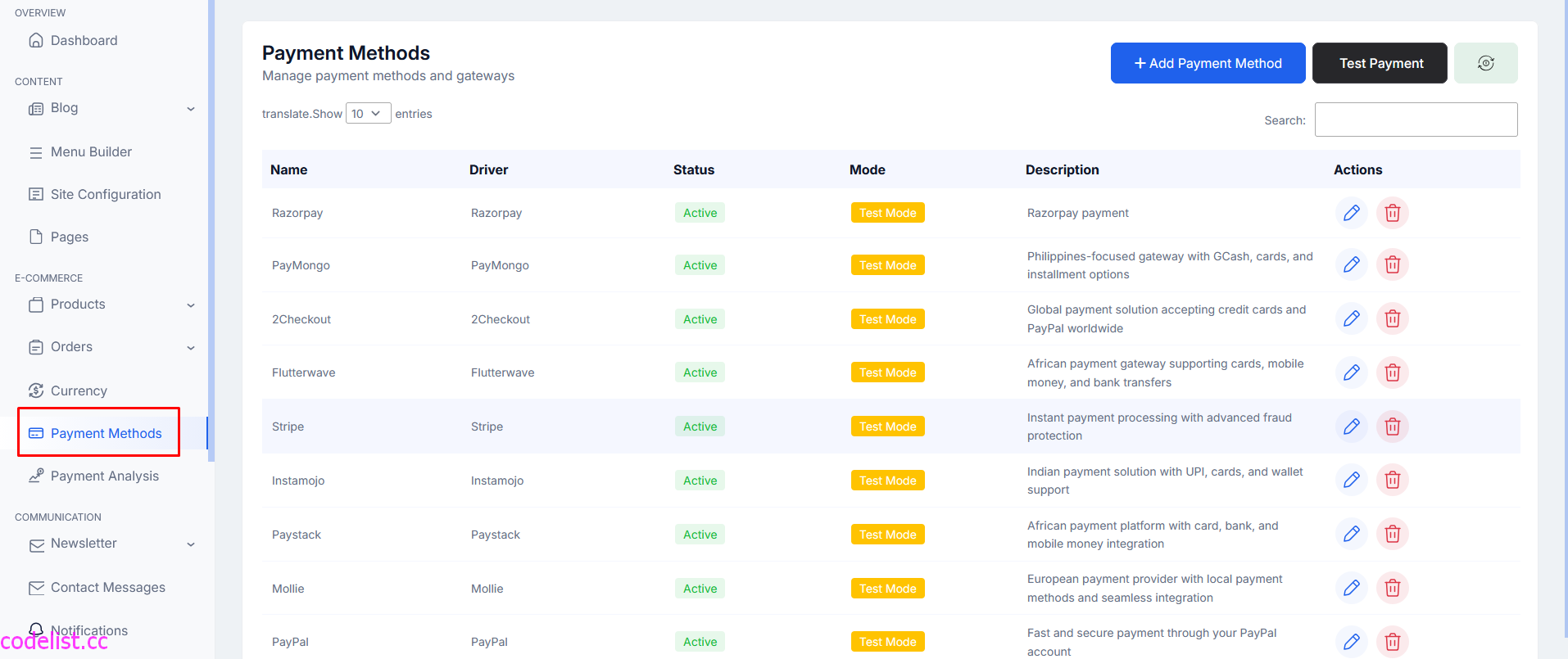Click the Test Mode badge for Instamojo
This screenshot has width=1568, height=659.
pyautogui.click(x=888, y=481)
